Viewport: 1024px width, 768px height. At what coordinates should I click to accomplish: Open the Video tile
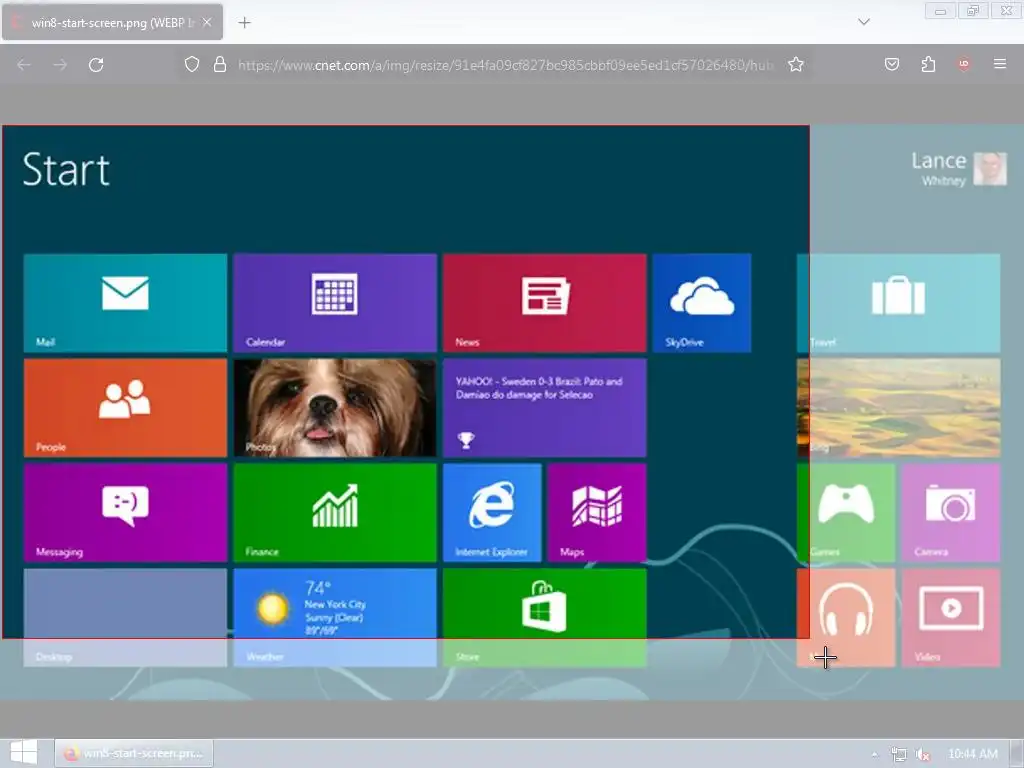951,618
